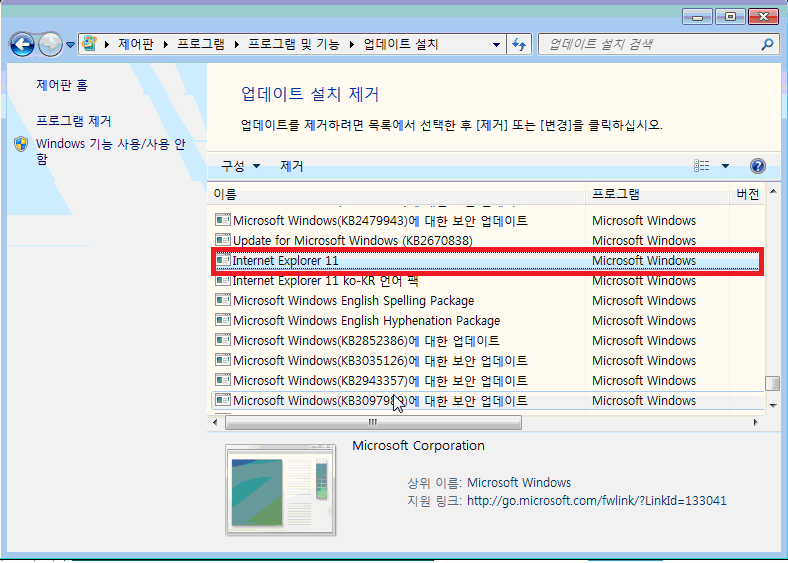This screenshot has width=788, height=563.
Task: Expand arrow after 프로그램 breadcrumb
Action: click(236, 44)
